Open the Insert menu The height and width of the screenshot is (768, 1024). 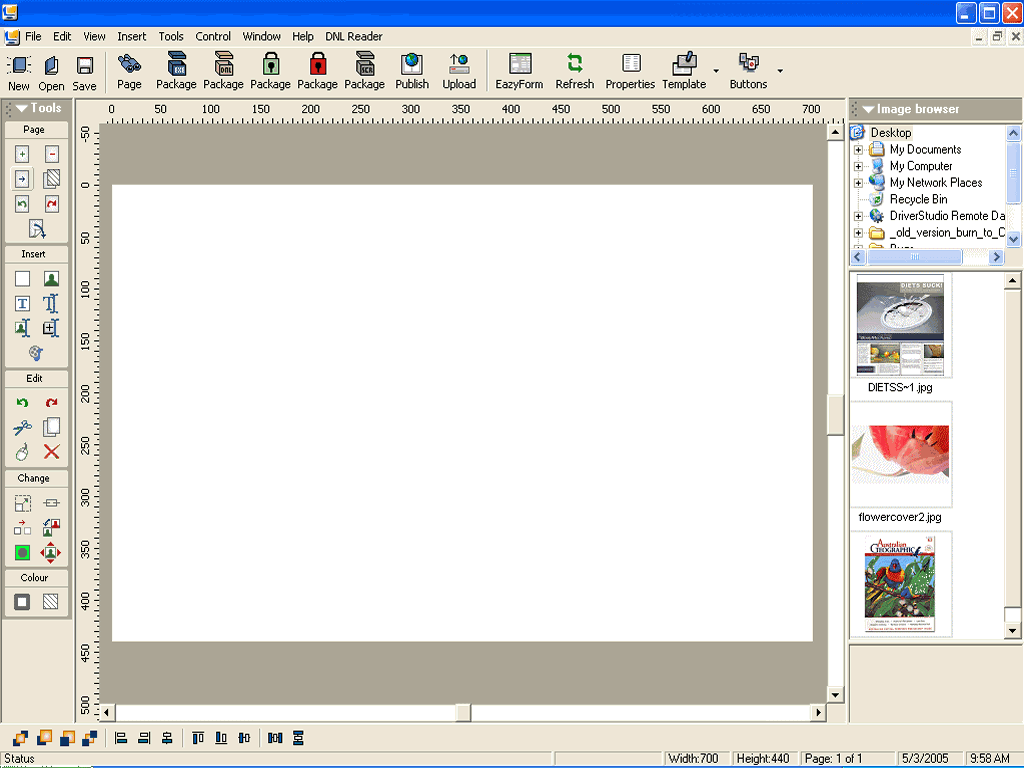131,37
